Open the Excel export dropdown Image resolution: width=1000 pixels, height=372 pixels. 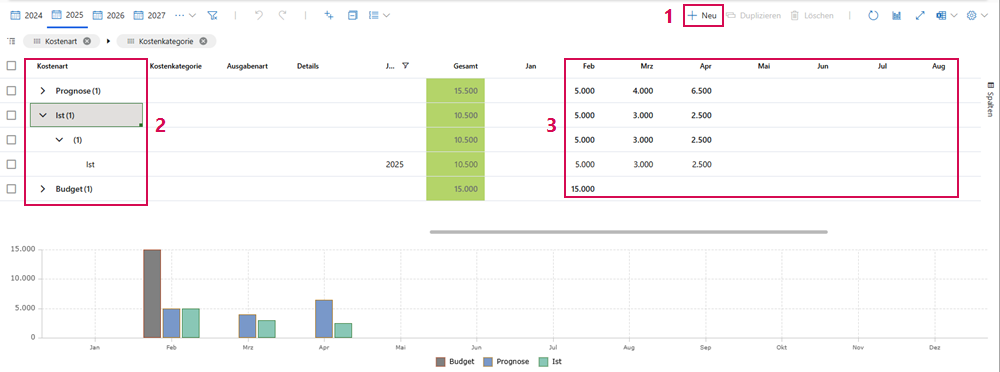click(946, 15)
